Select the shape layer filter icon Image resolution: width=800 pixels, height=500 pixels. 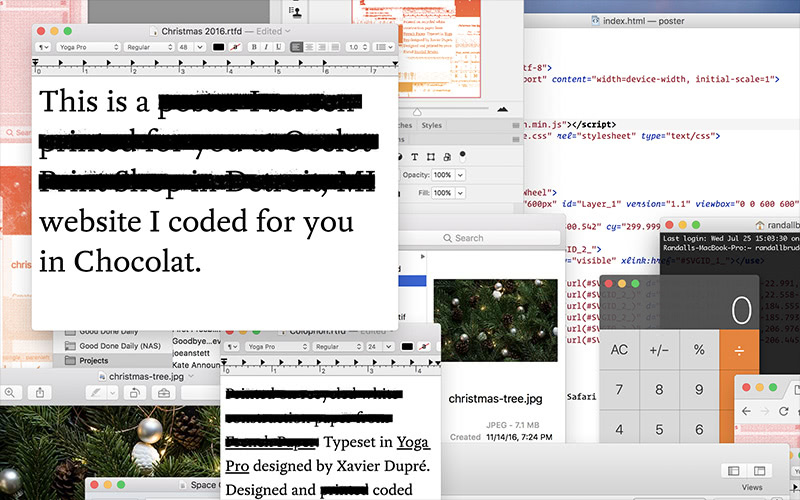[431, 157]
